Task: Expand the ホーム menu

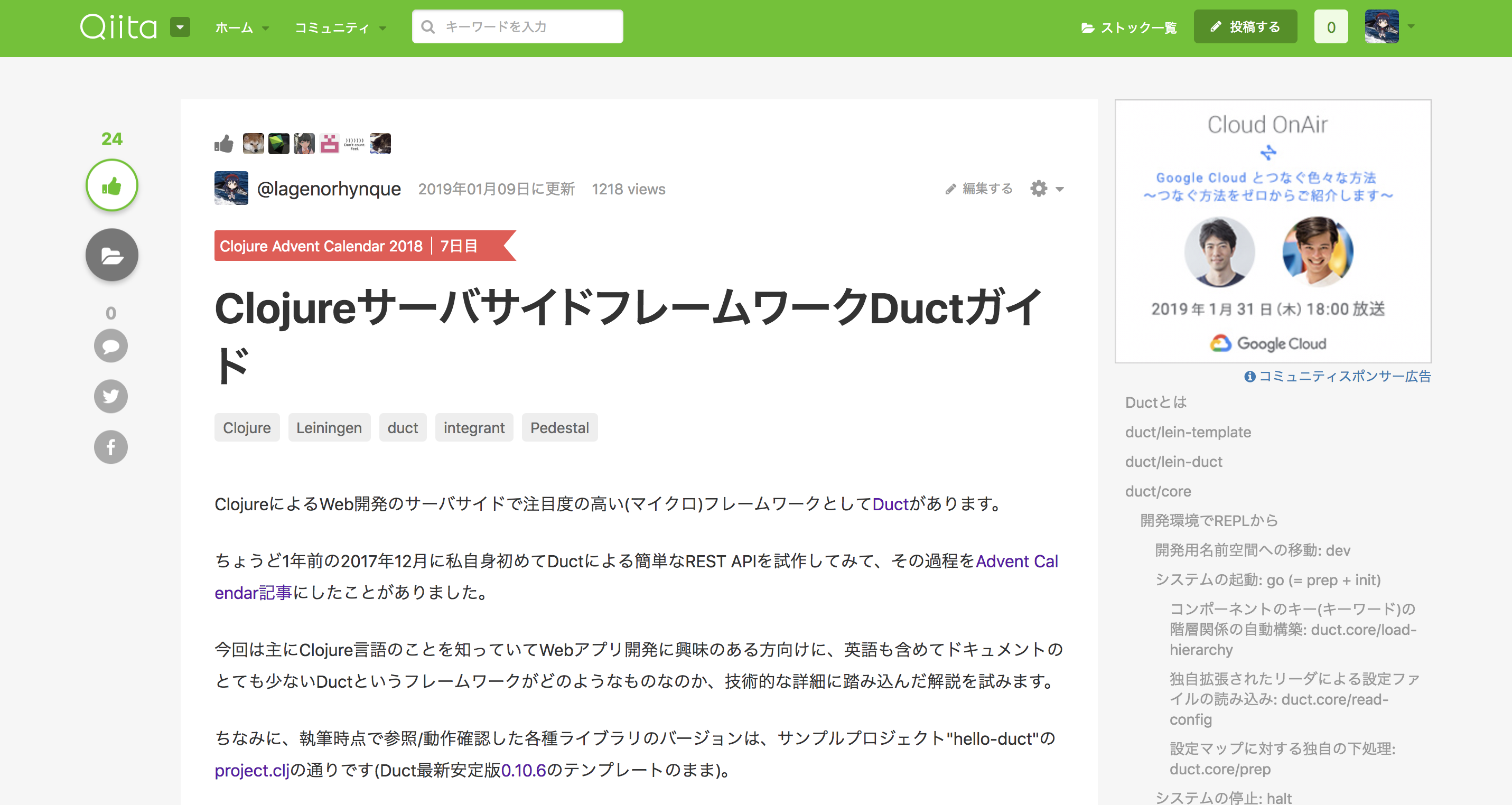Action: 241,27
